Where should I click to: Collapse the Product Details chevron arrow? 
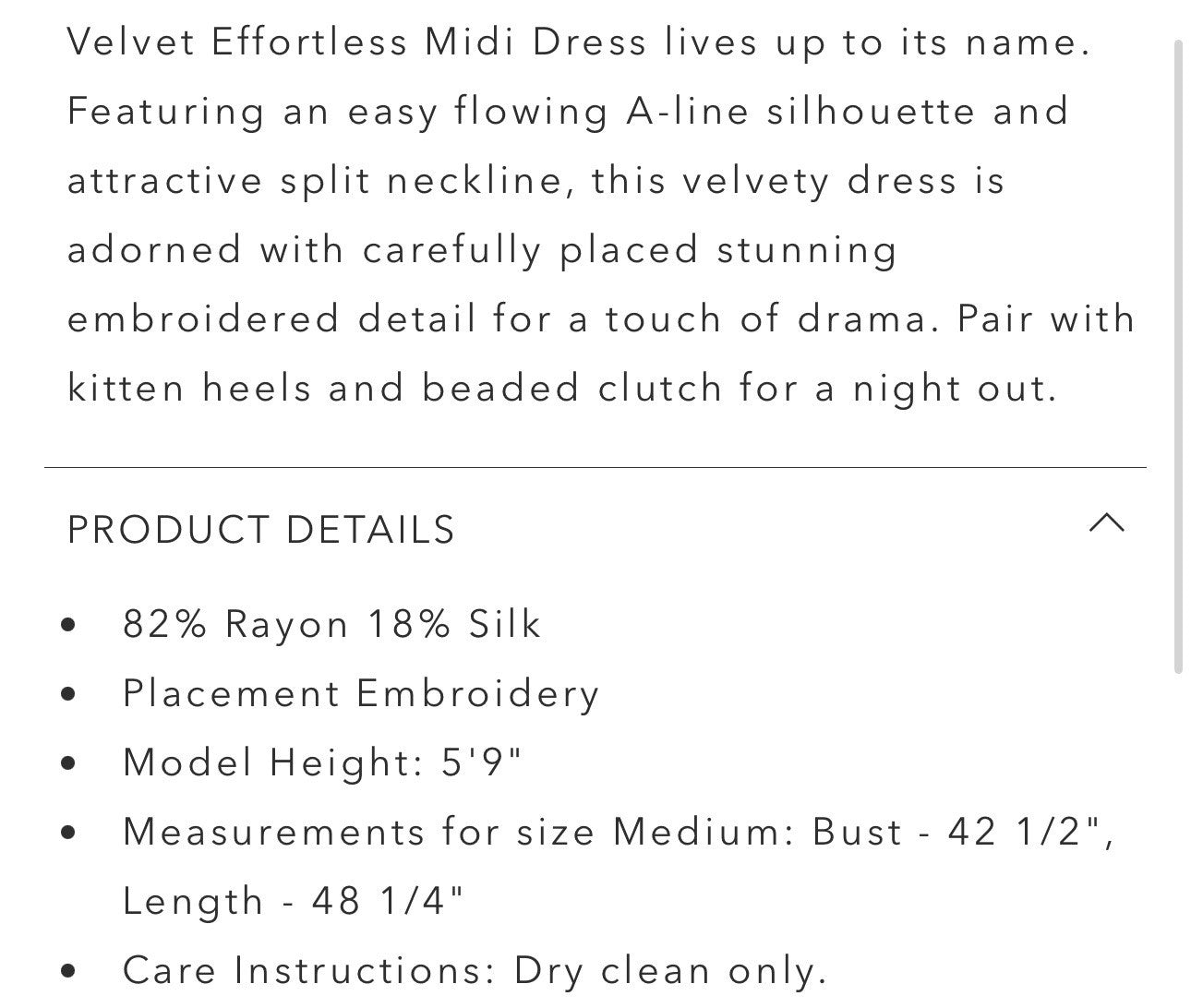[1106, 523]
